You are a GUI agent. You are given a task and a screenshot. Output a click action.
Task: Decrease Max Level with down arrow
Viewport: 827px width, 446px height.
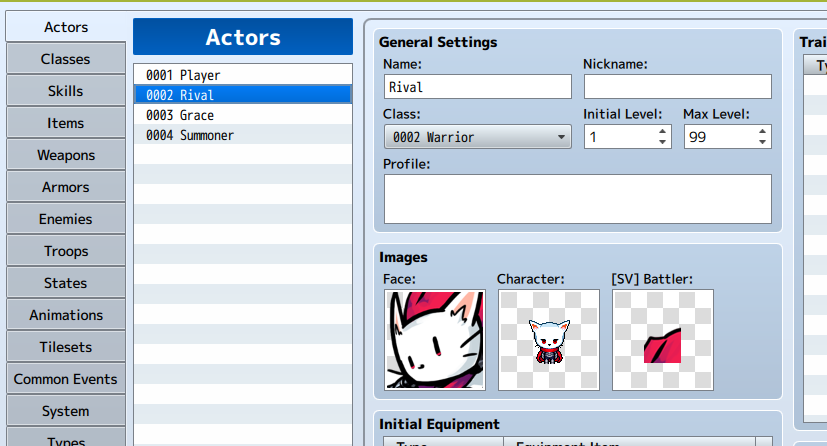point(762,142)
